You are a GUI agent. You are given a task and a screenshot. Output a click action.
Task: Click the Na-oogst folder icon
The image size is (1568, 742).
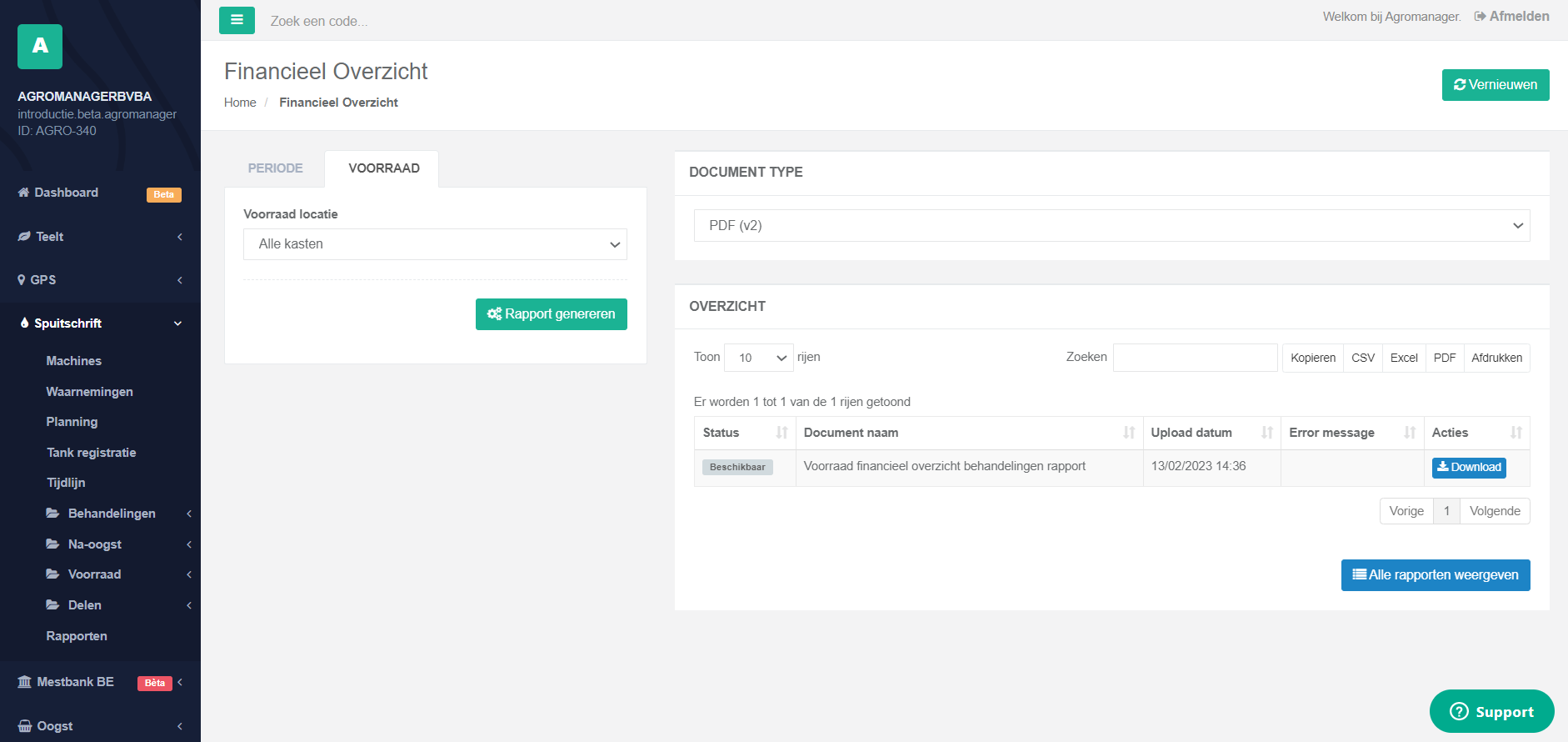point(52,544)
